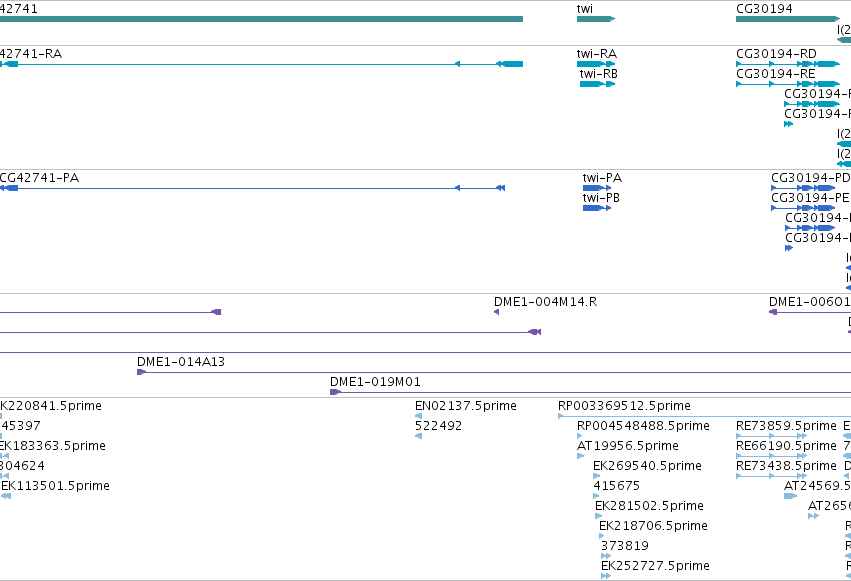Viewport: 851px width, 581px height.
Task: Click the DME1-014A13 clone label
Action: coord(181,362)
